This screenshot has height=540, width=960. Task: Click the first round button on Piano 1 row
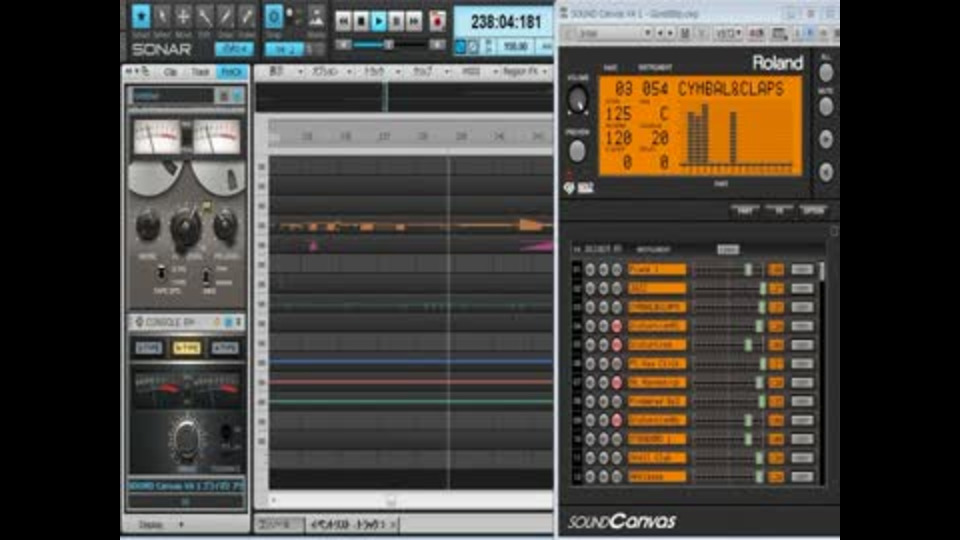[590, 269]
